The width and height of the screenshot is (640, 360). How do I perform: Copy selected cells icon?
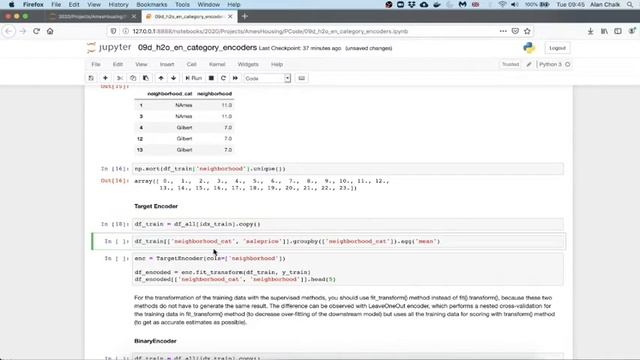133,78
